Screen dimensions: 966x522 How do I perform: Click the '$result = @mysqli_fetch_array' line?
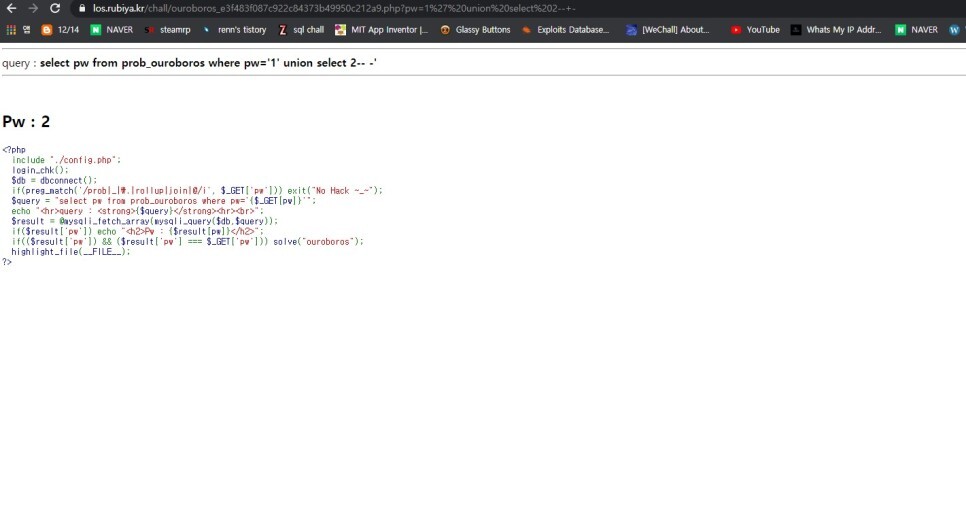tap(145, 221)
